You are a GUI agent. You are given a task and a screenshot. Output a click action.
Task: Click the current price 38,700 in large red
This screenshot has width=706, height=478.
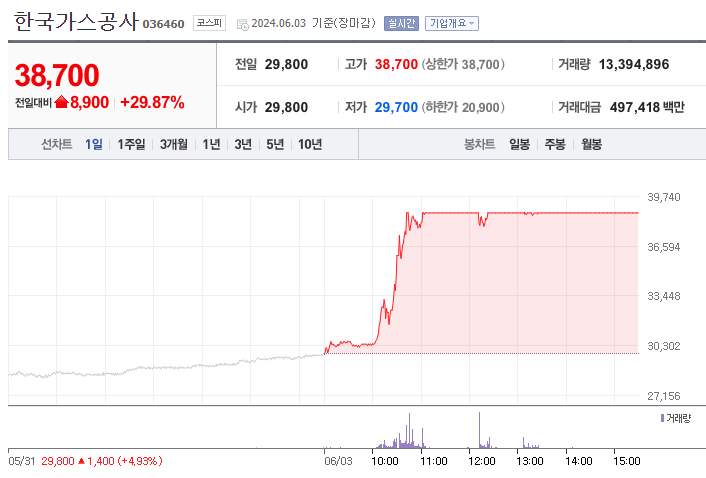pyautogui.click(x=57, y=75)
